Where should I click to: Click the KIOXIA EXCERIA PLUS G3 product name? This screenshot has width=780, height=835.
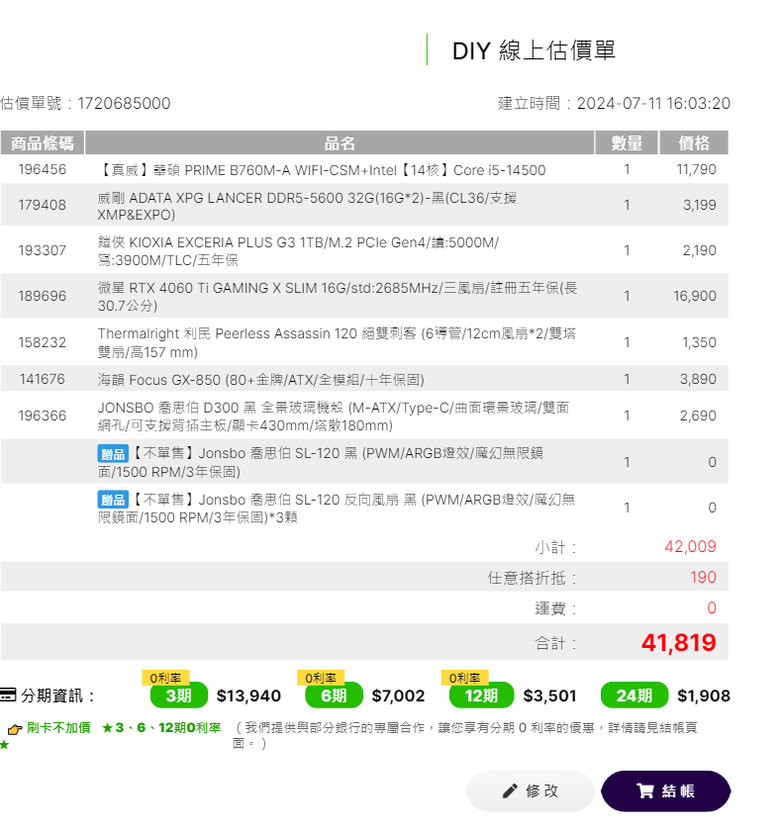pyautogui.click(x=298, y=251)
